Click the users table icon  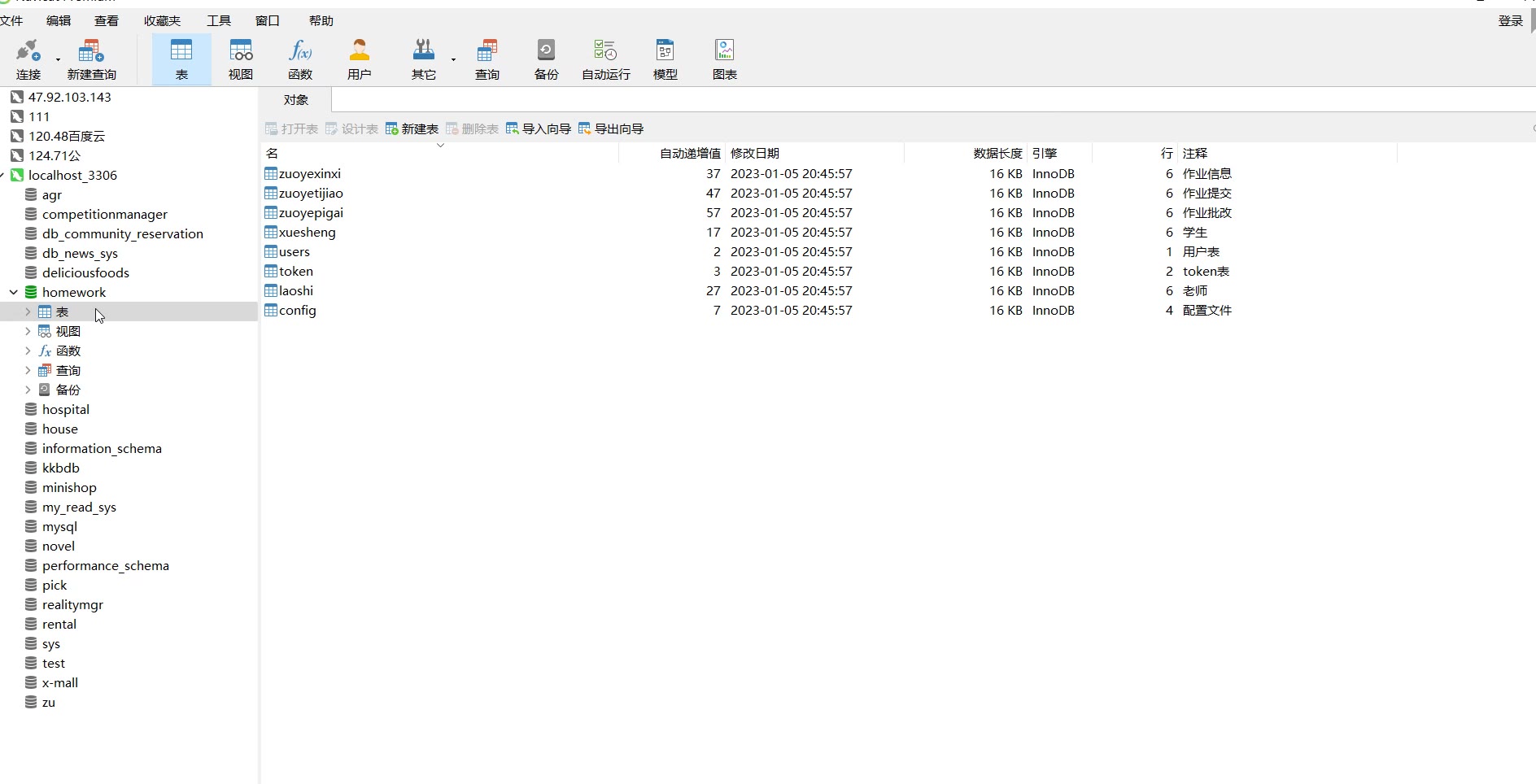point(271,251)
